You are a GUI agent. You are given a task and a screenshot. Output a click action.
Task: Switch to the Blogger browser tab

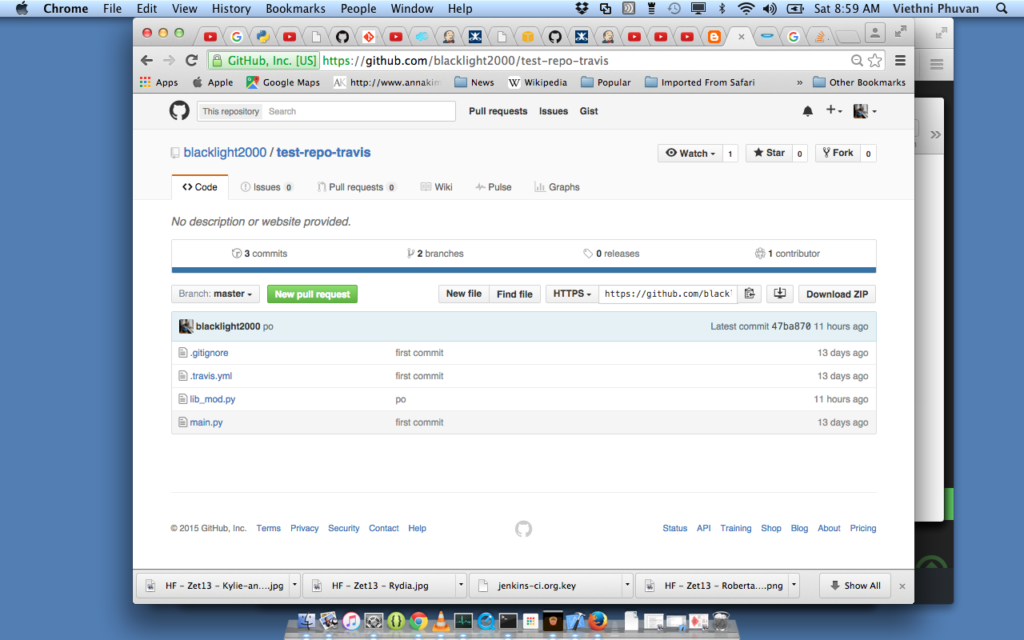coord(714,37)
